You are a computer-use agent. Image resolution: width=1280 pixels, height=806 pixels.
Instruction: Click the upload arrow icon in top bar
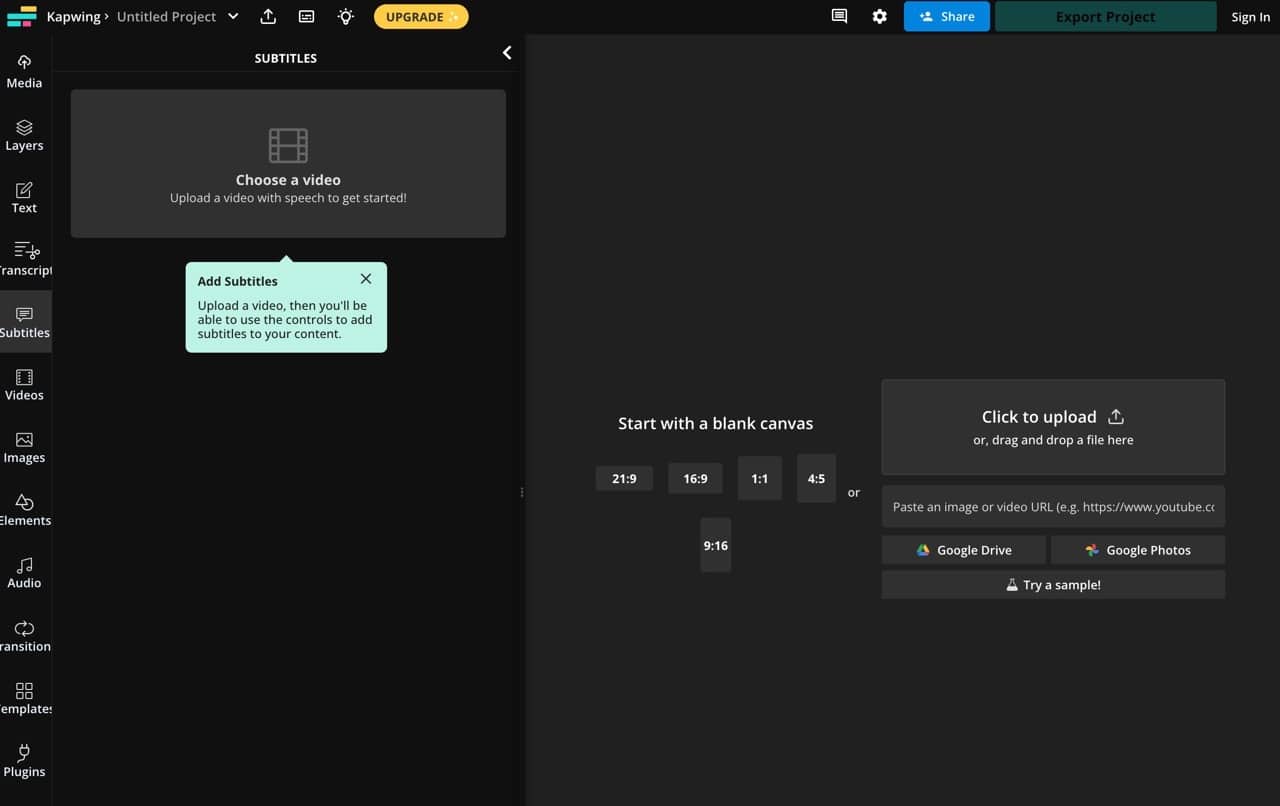268,16
